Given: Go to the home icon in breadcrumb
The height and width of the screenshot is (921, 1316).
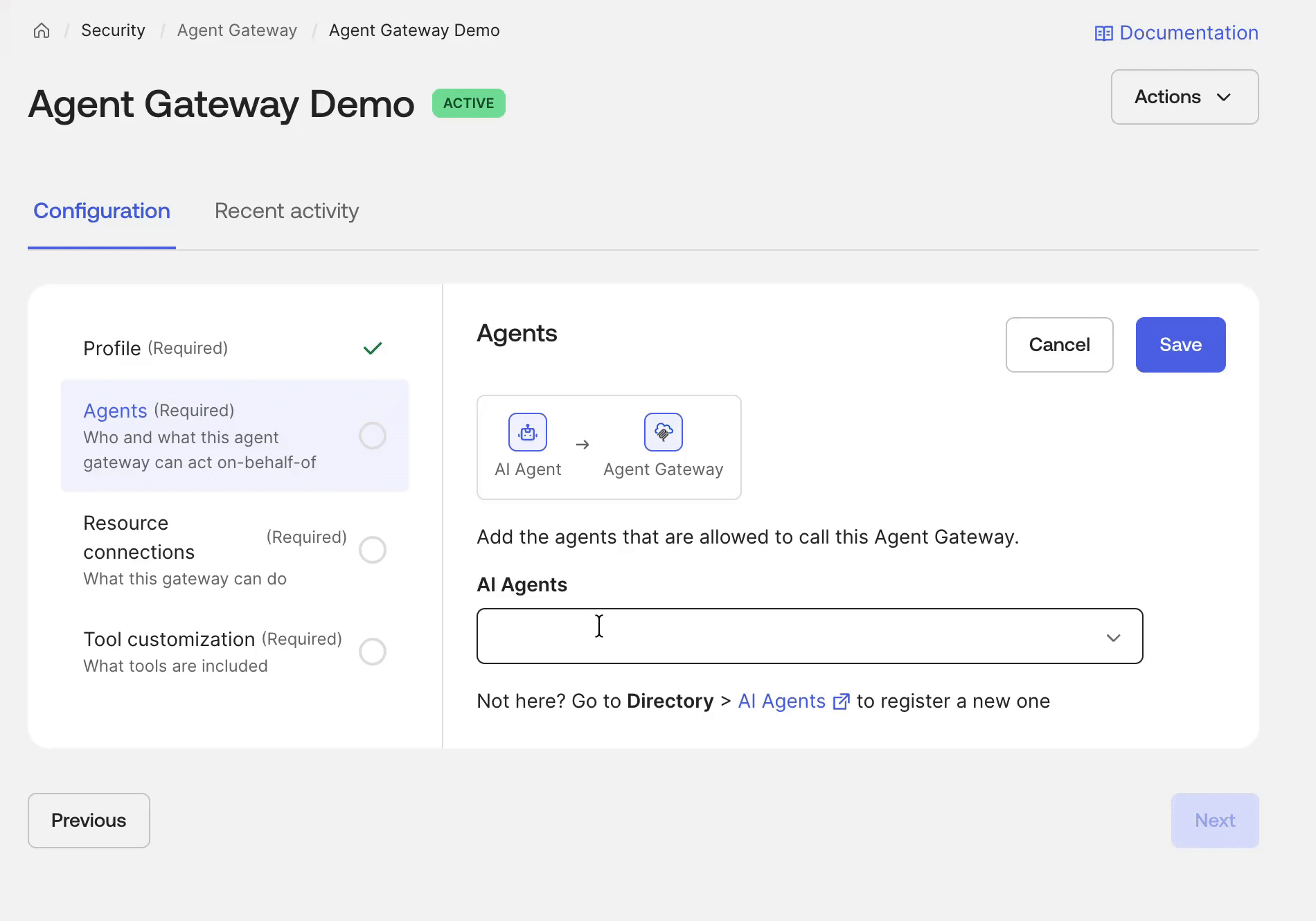Looking at the screenshot, I should pos(42,30).
